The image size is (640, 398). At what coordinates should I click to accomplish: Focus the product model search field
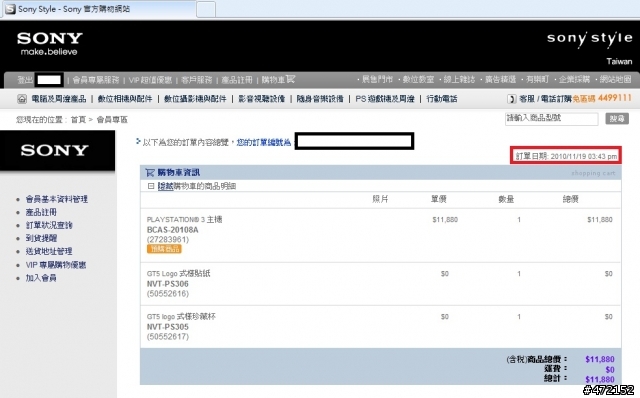point(551,118)
